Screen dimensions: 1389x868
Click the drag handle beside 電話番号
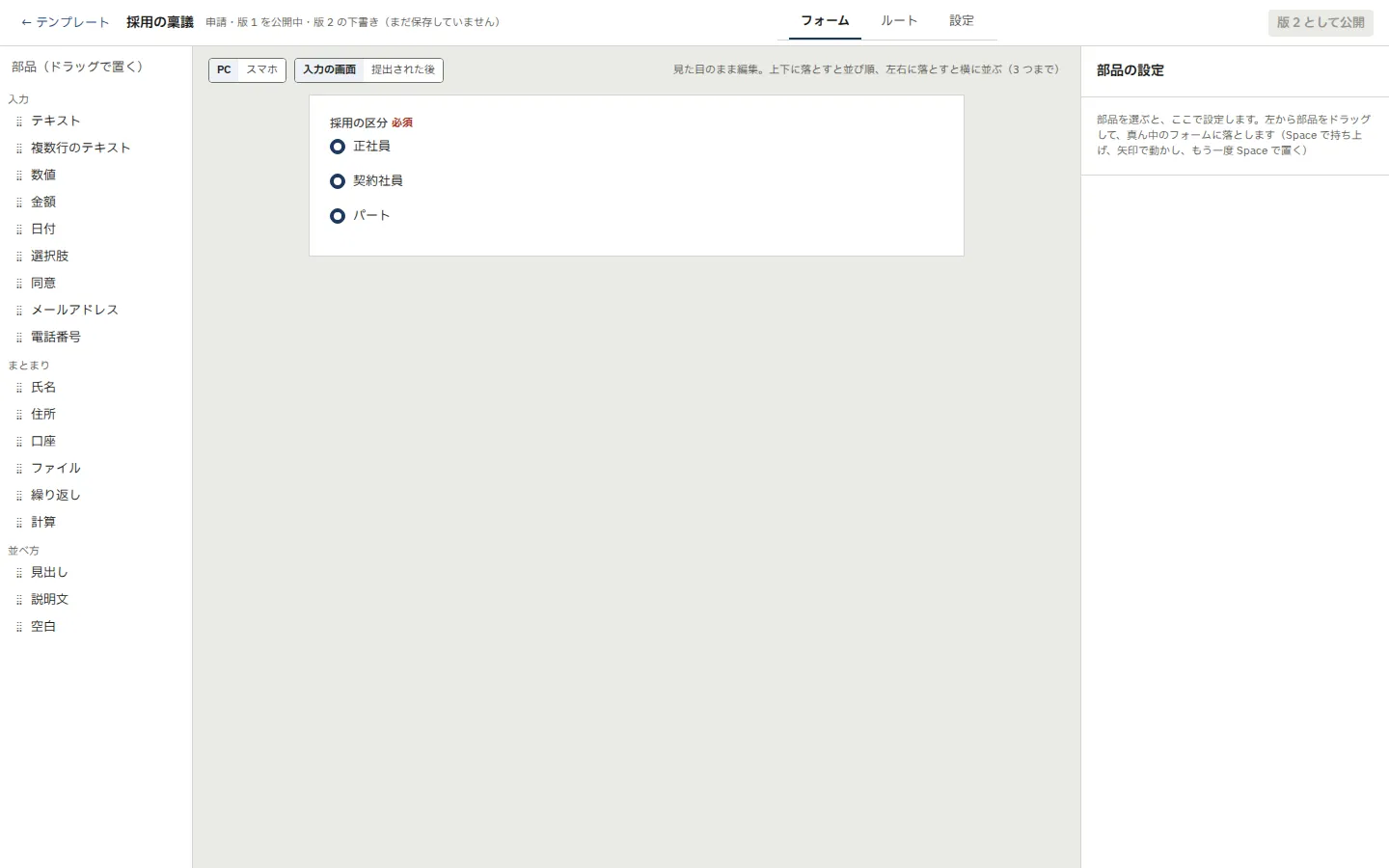click(19, 338)
